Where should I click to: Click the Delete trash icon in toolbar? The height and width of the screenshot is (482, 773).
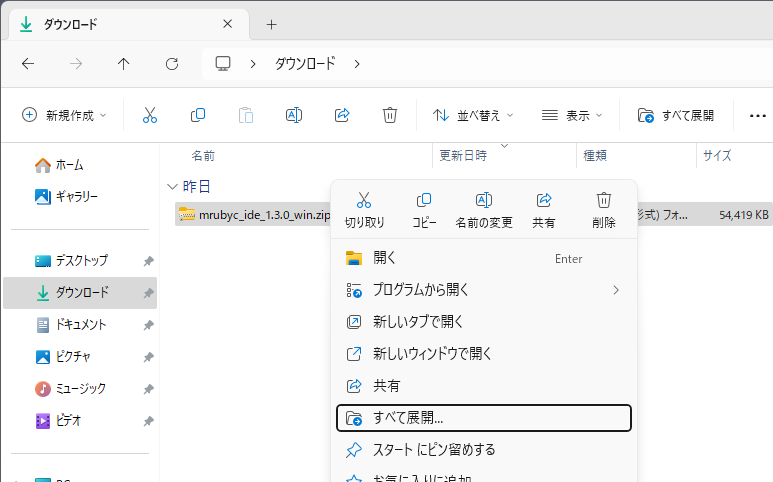point(389,115)
